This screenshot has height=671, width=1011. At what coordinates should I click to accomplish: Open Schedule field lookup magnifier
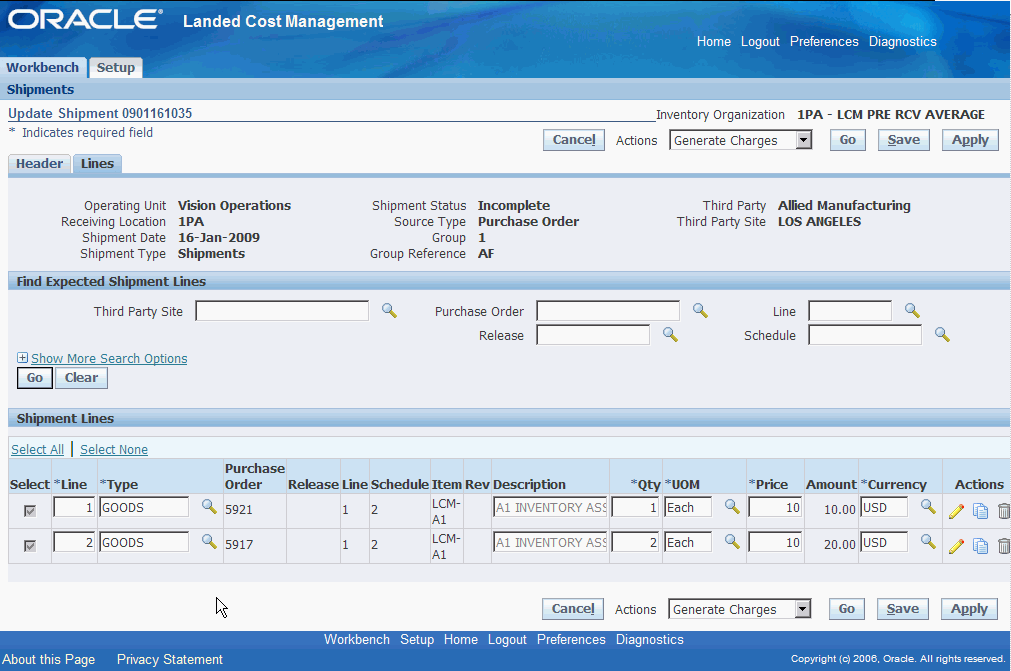coord(942,335)
